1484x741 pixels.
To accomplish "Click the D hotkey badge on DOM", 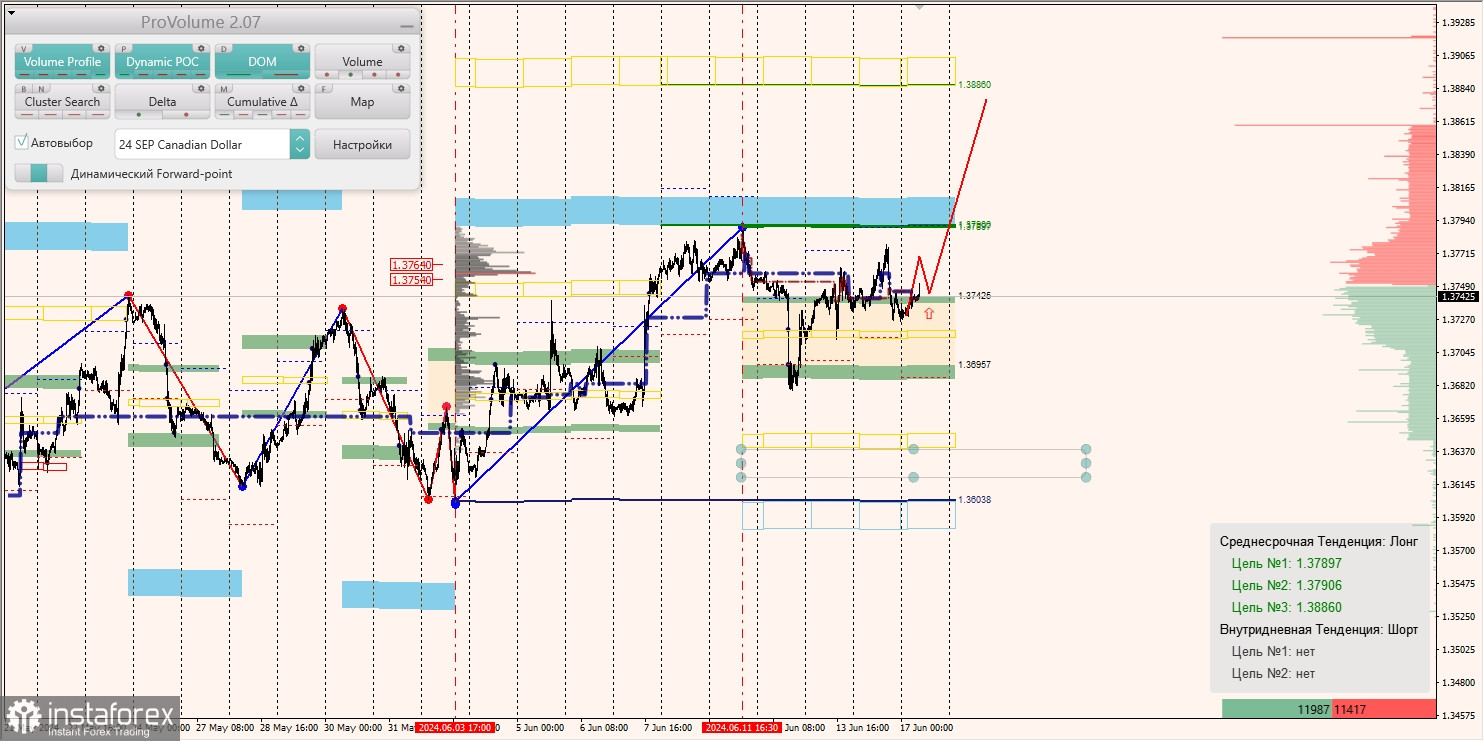I will [224, 49].
